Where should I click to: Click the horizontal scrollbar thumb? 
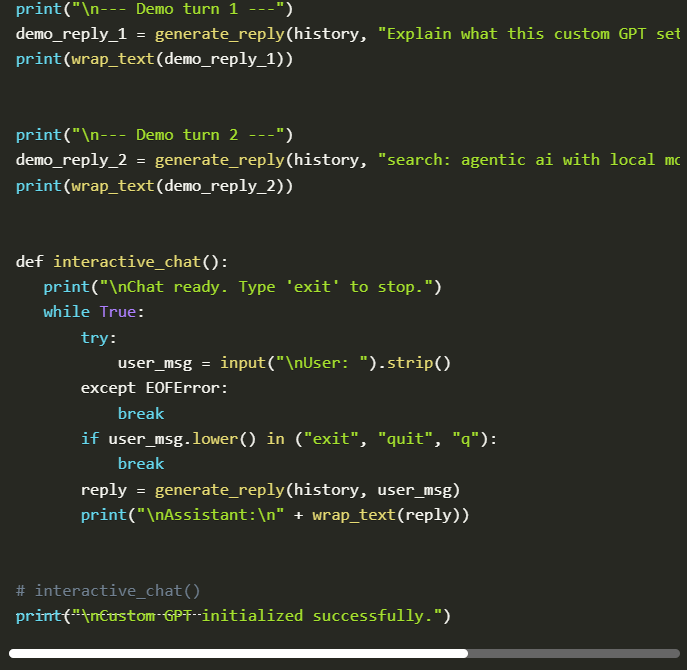[238, 653]
